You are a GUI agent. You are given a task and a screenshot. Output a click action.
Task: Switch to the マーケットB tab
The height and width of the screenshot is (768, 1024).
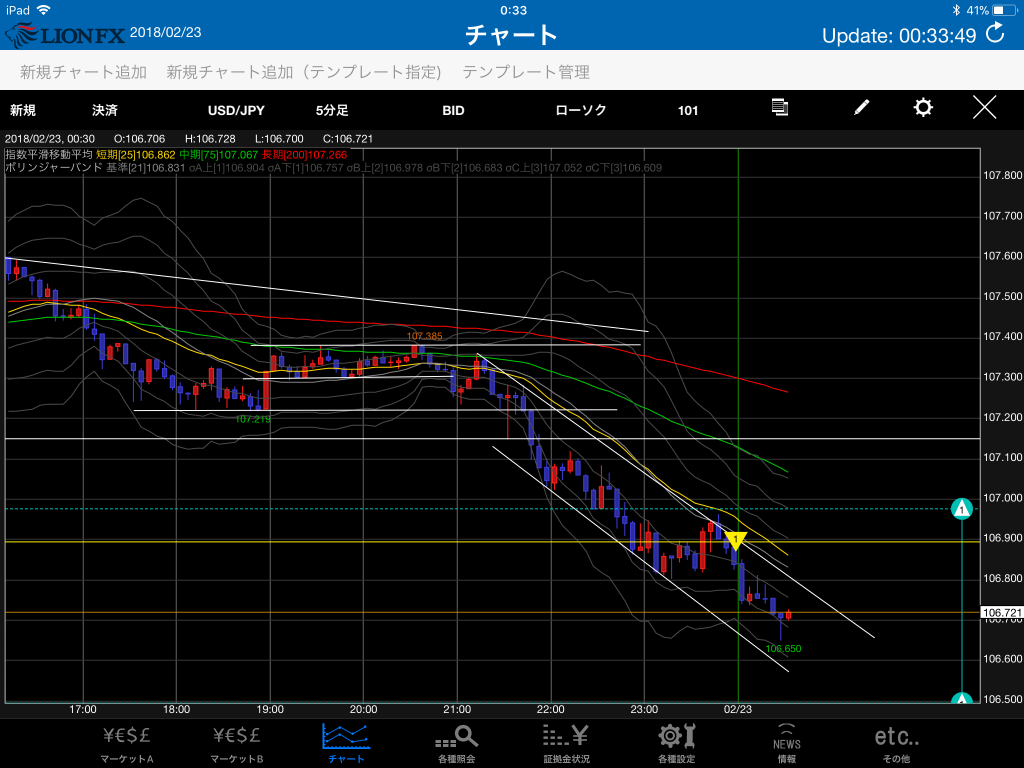pos(237,743)
